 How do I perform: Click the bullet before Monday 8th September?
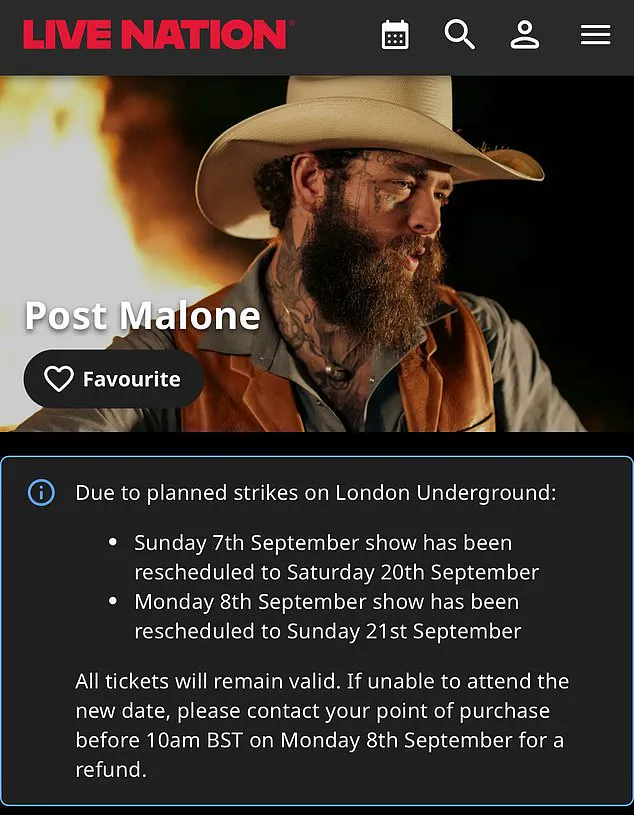(x=114, y=603)
